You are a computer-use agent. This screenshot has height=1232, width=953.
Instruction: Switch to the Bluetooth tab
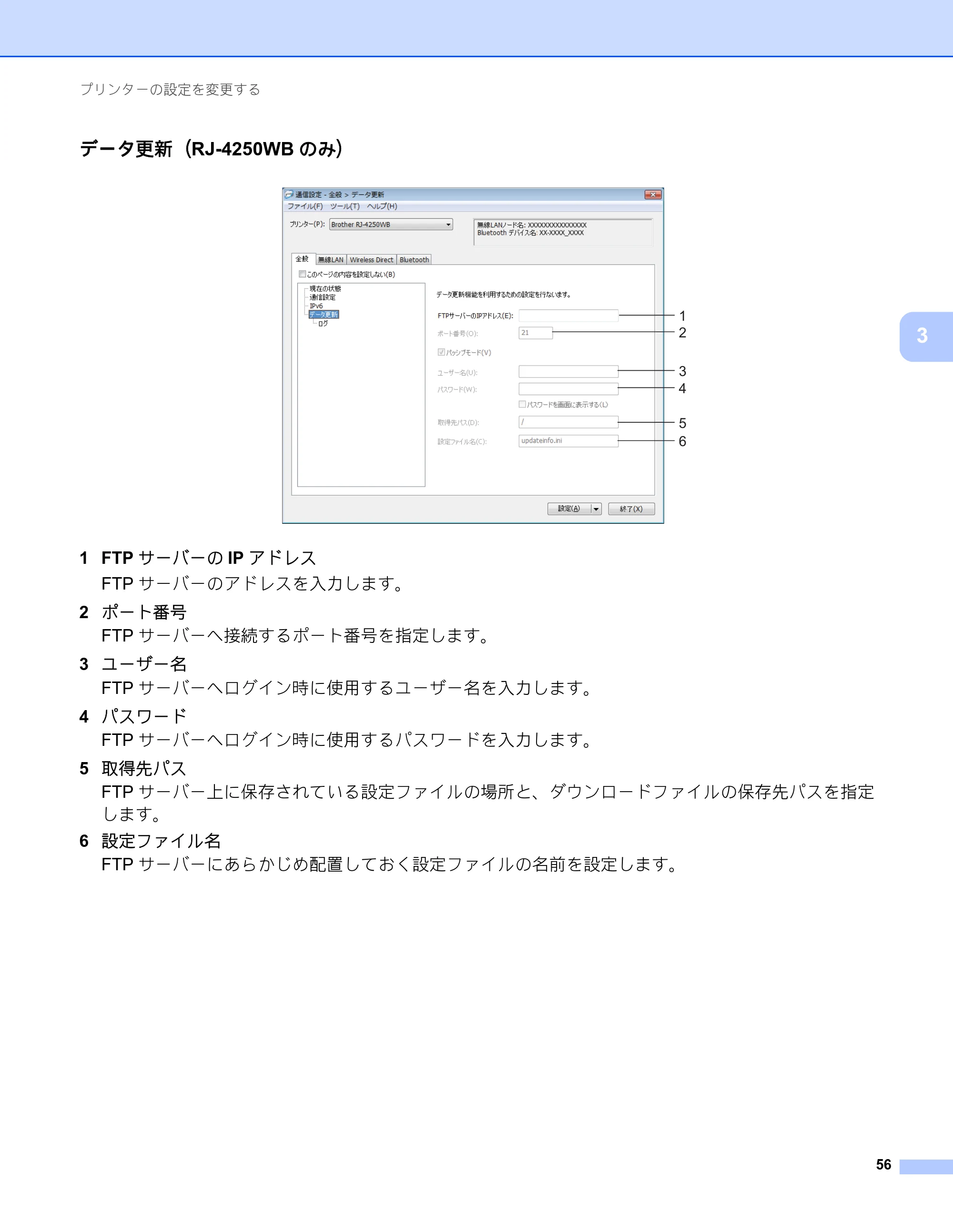tap(415, 259)
